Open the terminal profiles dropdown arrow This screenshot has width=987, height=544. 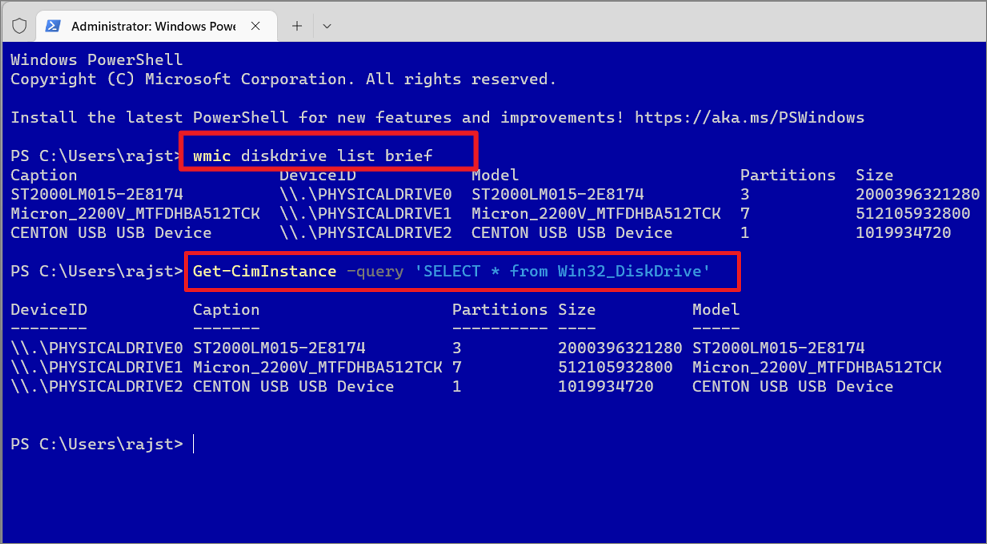(326, 26)
